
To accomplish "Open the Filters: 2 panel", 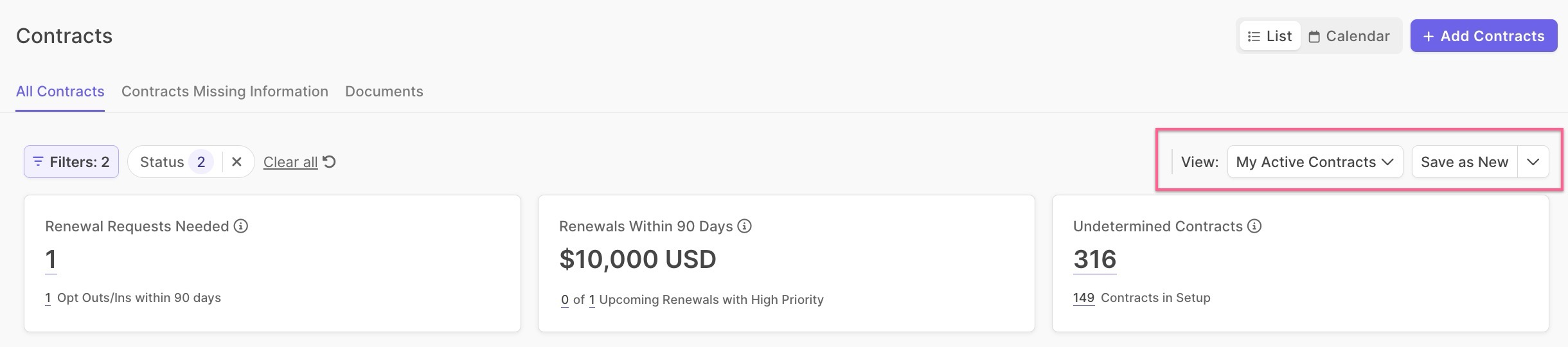I will click(x=71, y=162).
